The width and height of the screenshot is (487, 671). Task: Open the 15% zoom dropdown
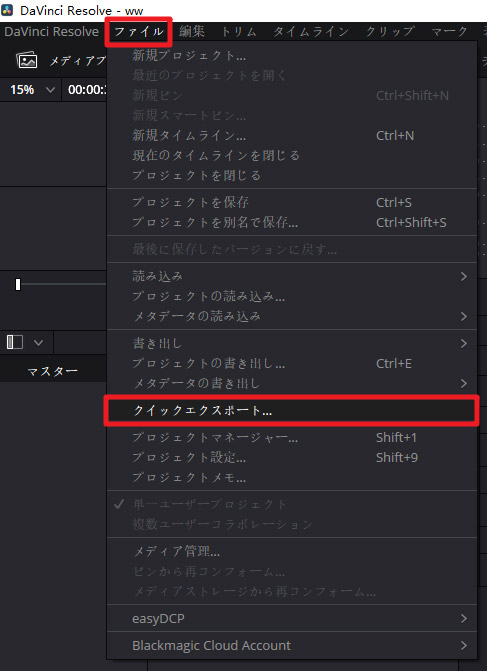tap(32, 89)
